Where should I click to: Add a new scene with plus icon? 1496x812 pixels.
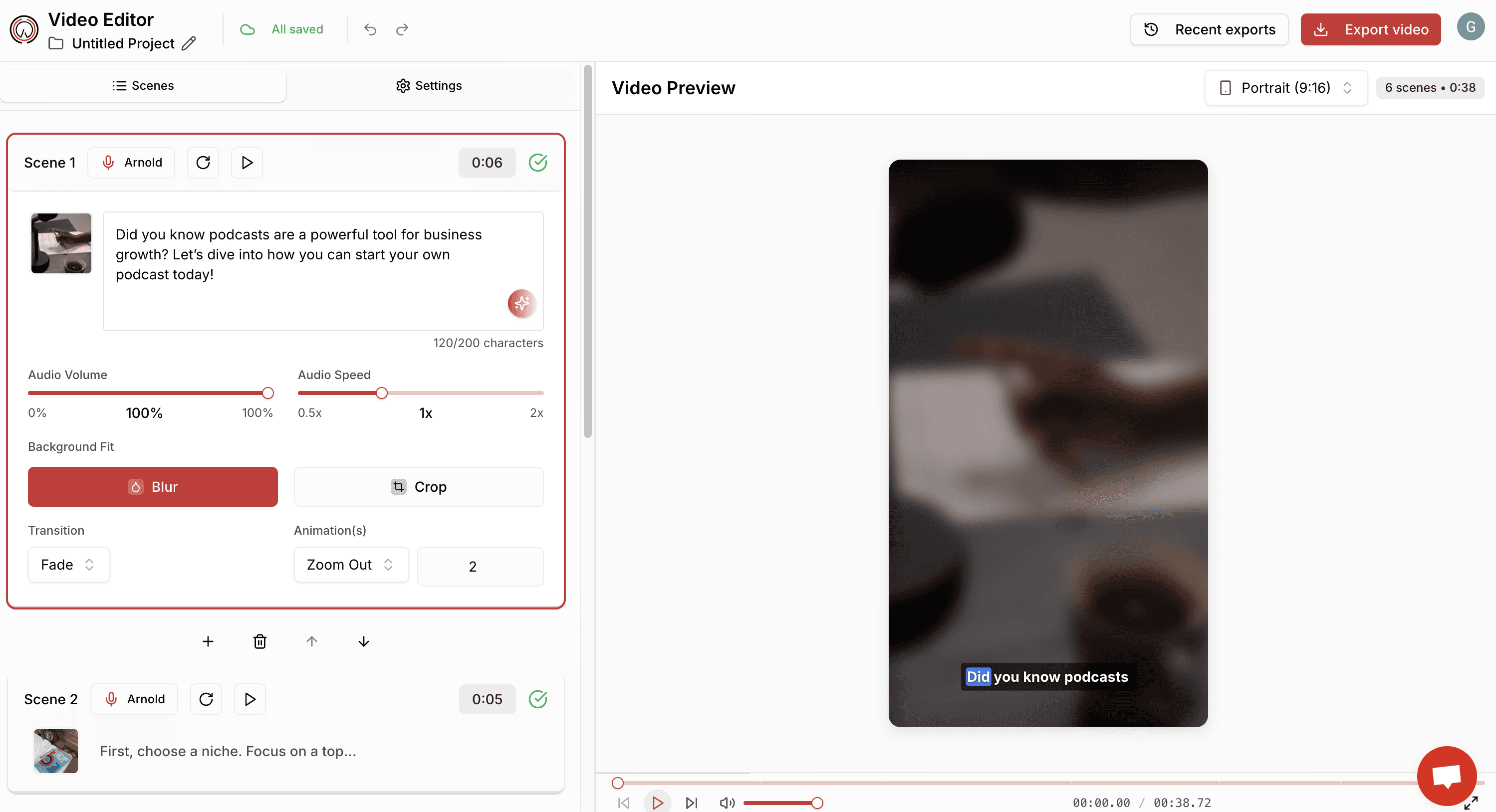tap(208, 641)
